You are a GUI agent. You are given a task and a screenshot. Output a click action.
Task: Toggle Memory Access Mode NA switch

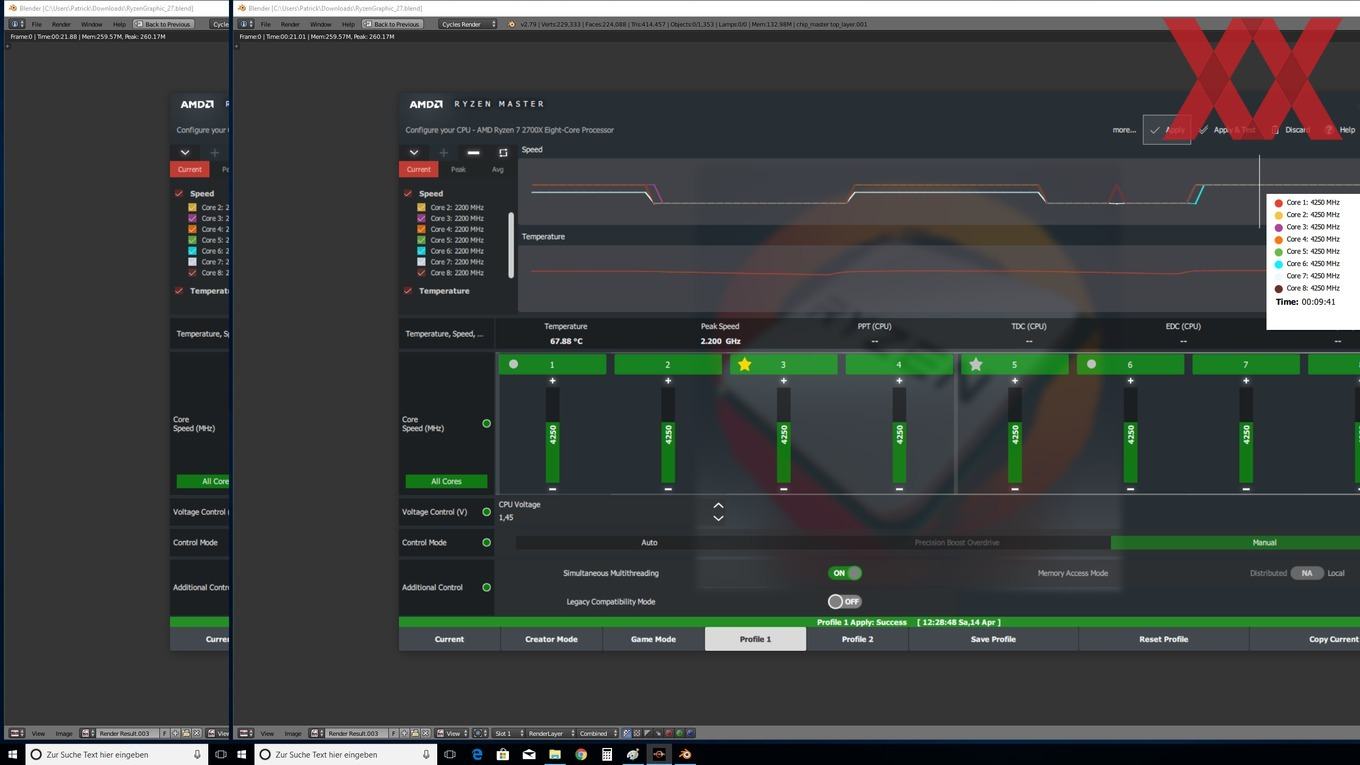coord(1306,573)
